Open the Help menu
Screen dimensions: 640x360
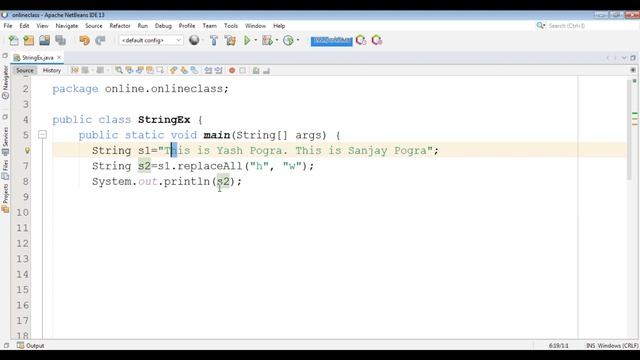279,26
